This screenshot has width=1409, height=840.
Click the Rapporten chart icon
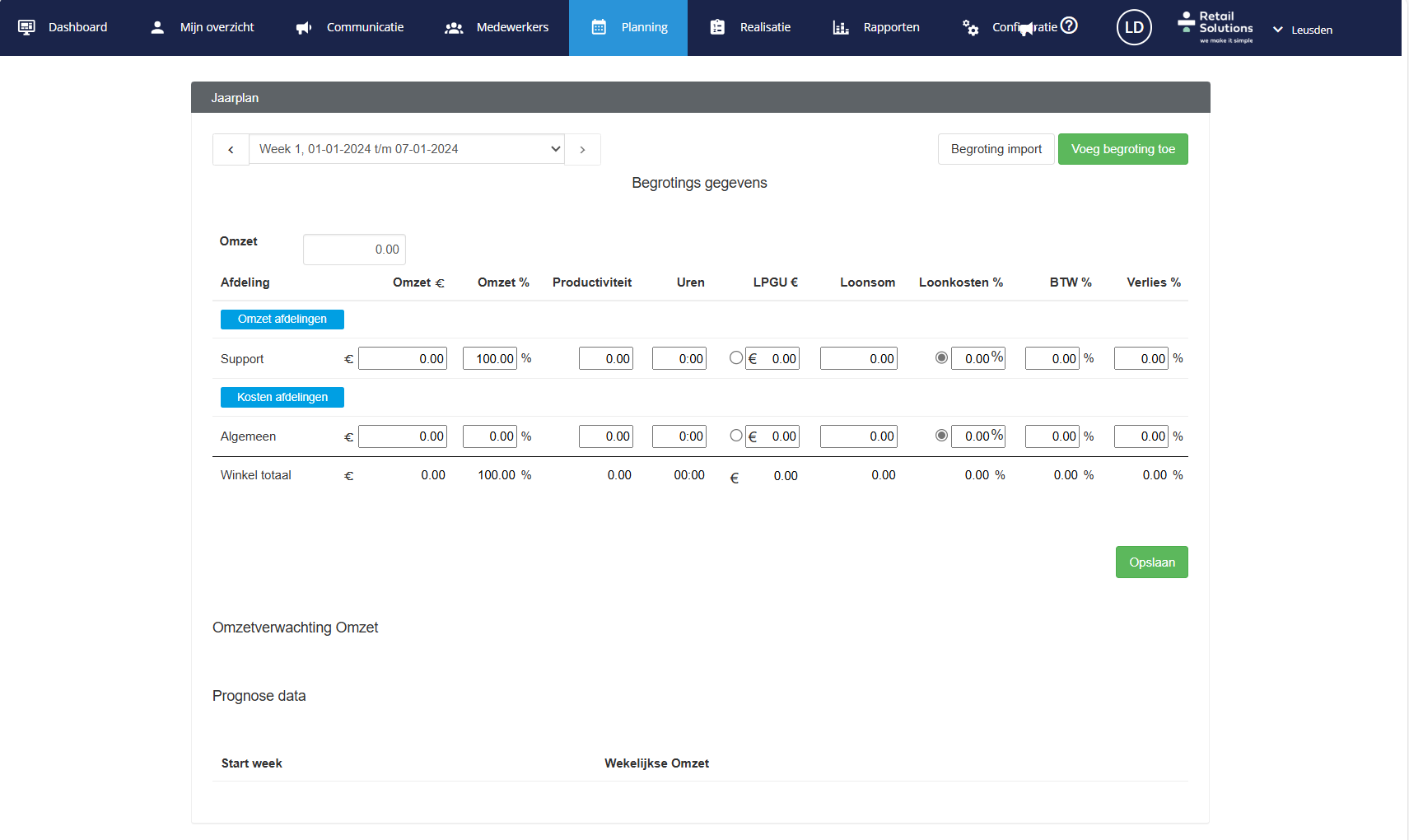[841, 28]
